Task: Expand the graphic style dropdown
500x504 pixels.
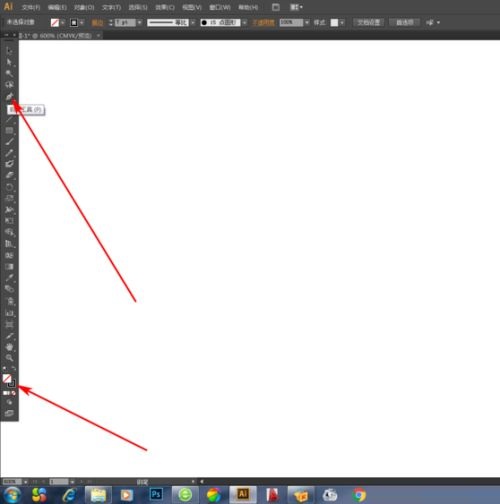Action: (x=342, y=22)
